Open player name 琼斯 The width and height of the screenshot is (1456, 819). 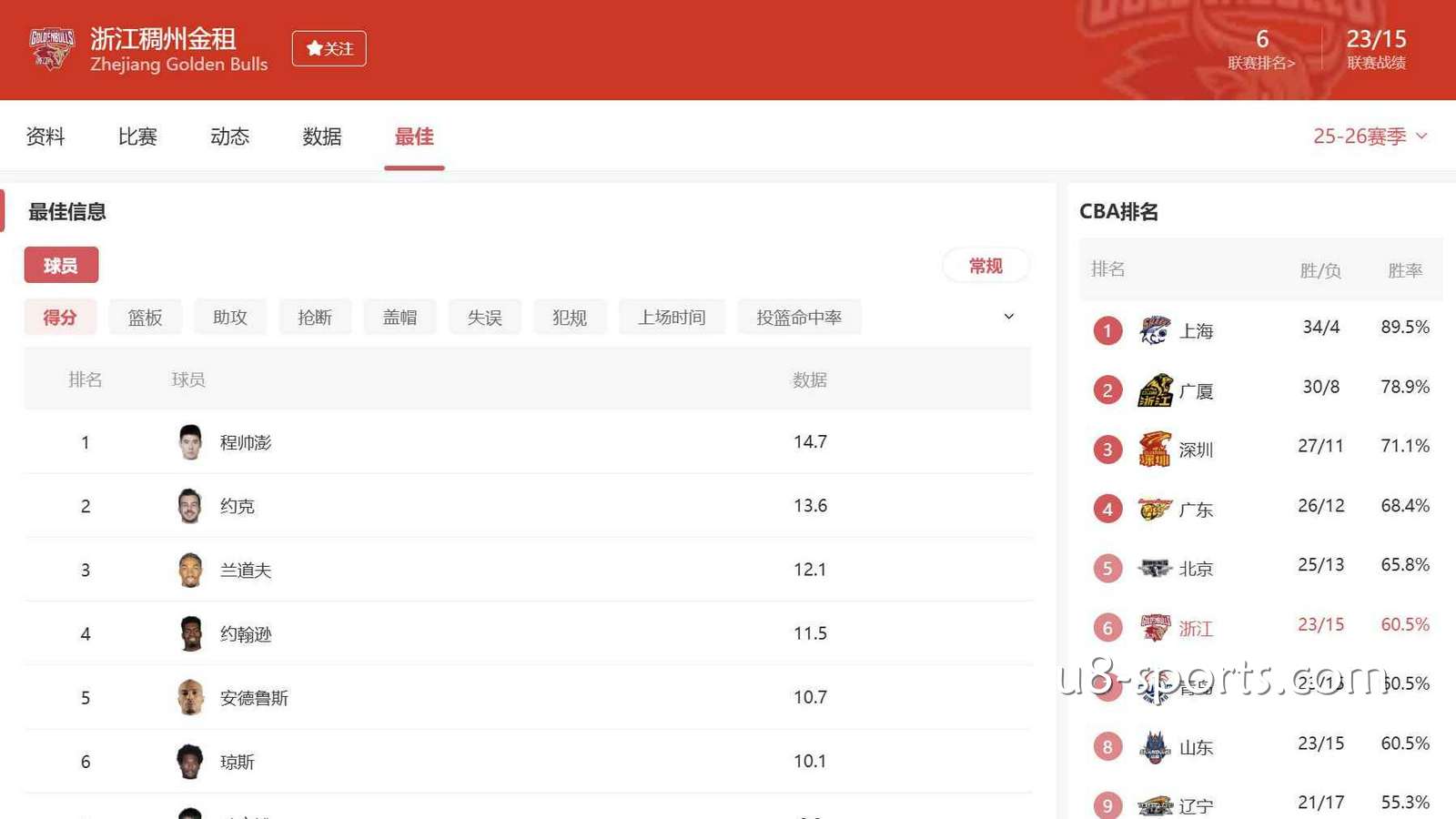coord(238,761)
